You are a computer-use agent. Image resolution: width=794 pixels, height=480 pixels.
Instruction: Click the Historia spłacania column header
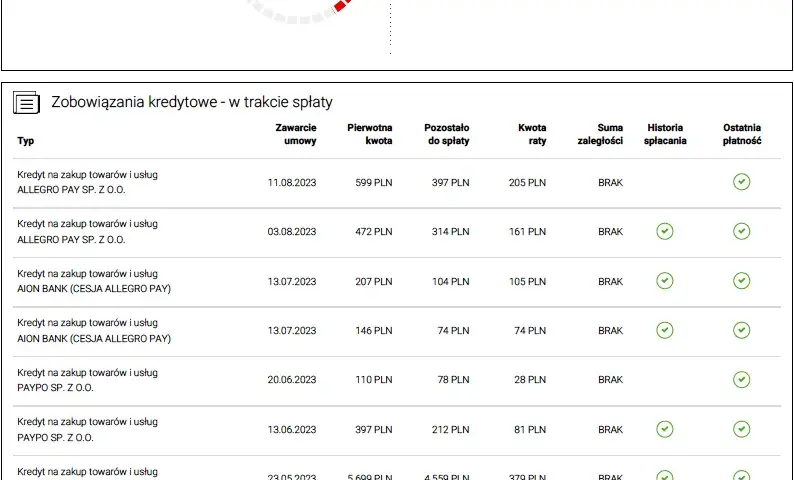665,134
